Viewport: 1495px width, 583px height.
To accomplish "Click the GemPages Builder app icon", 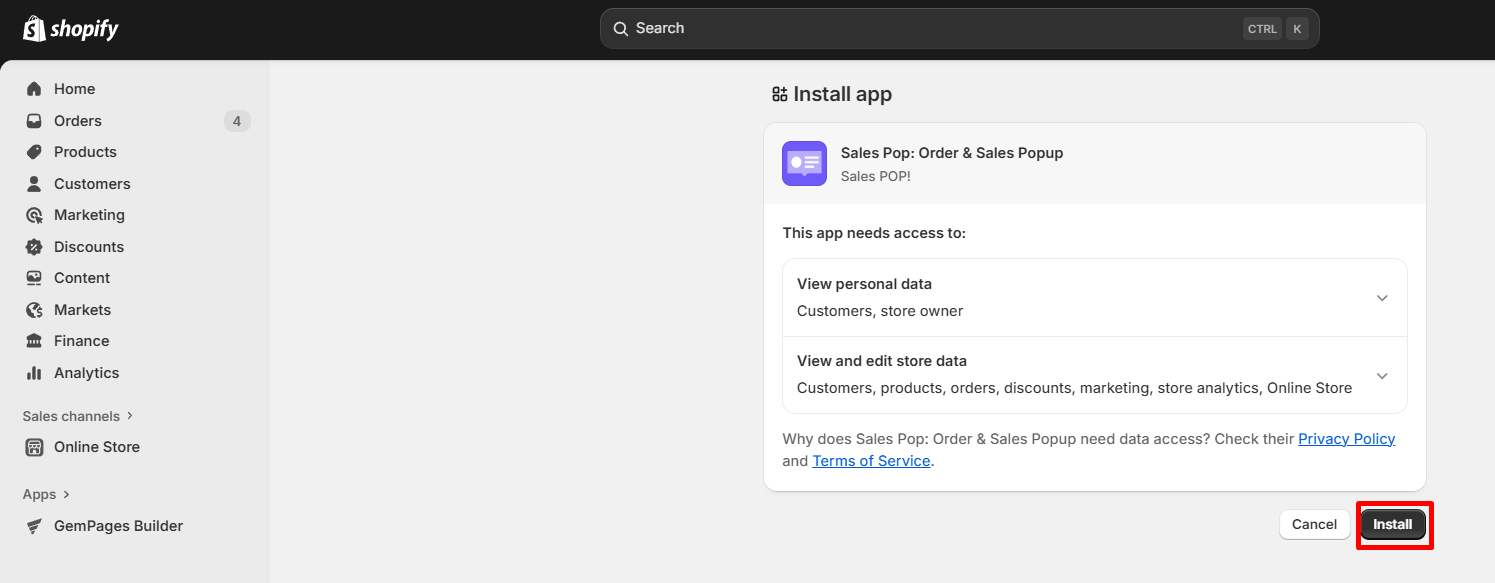I will 34,526.
